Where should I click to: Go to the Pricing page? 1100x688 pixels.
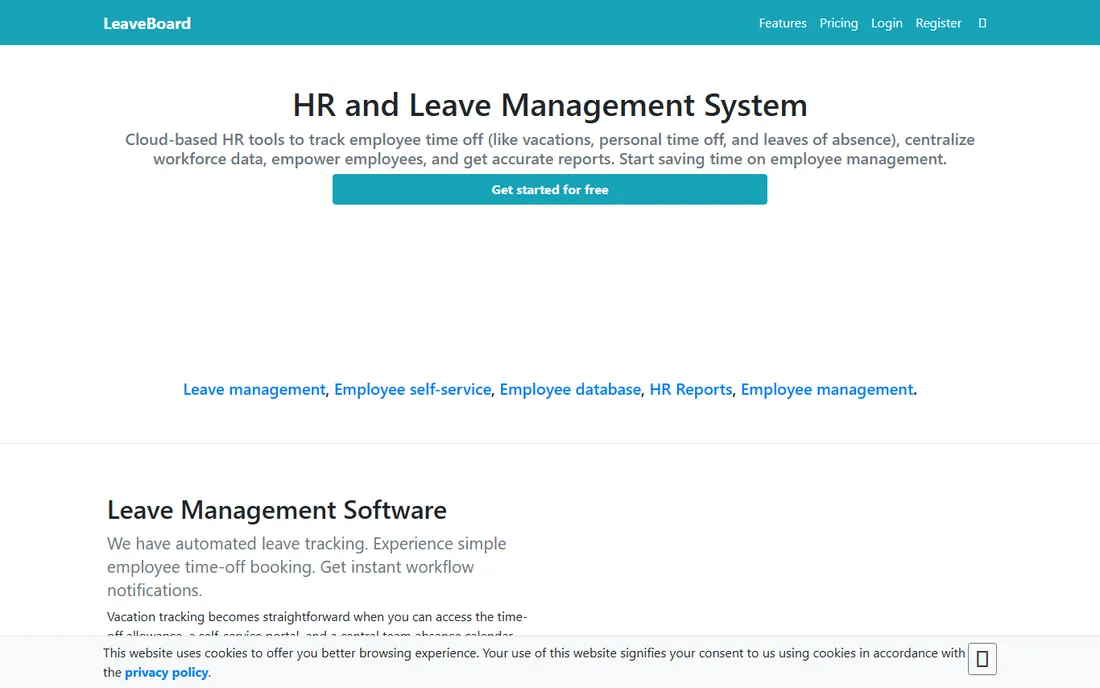point(838,23)
